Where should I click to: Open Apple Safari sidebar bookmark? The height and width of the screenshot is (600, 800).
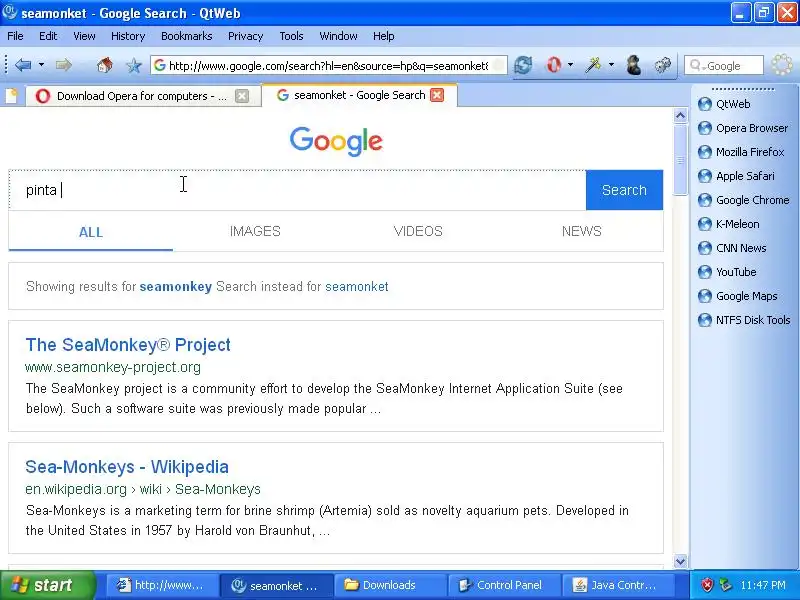tap(736, 176)
